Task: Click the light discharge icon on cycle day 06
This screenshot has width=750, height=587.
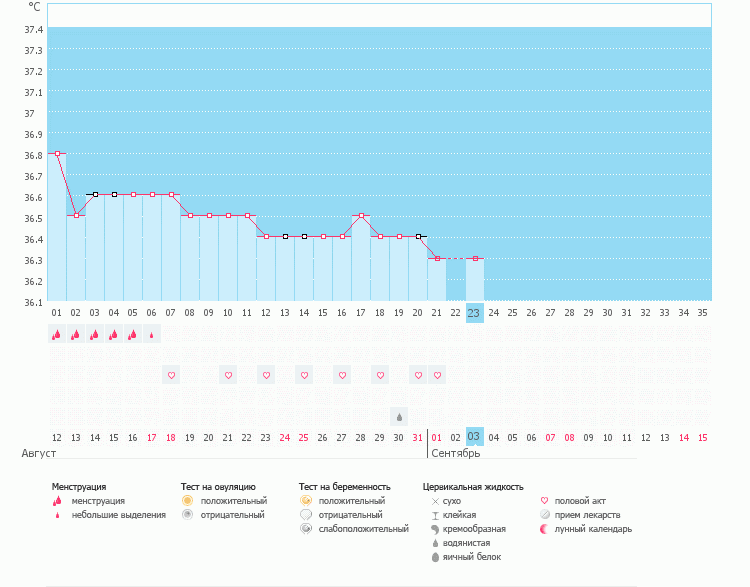Action: coord(152,335)
